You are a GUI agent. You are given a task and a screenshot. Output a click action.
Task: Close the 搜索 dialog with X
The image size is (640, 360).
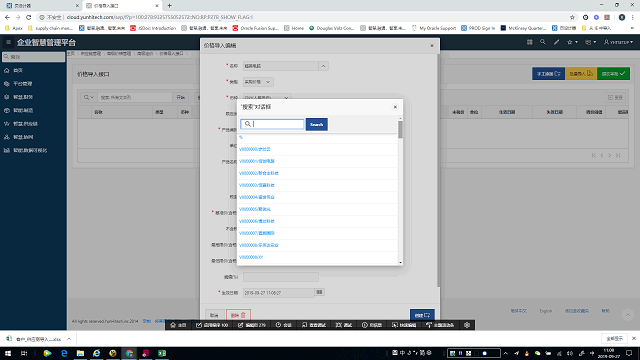point(395,107)
